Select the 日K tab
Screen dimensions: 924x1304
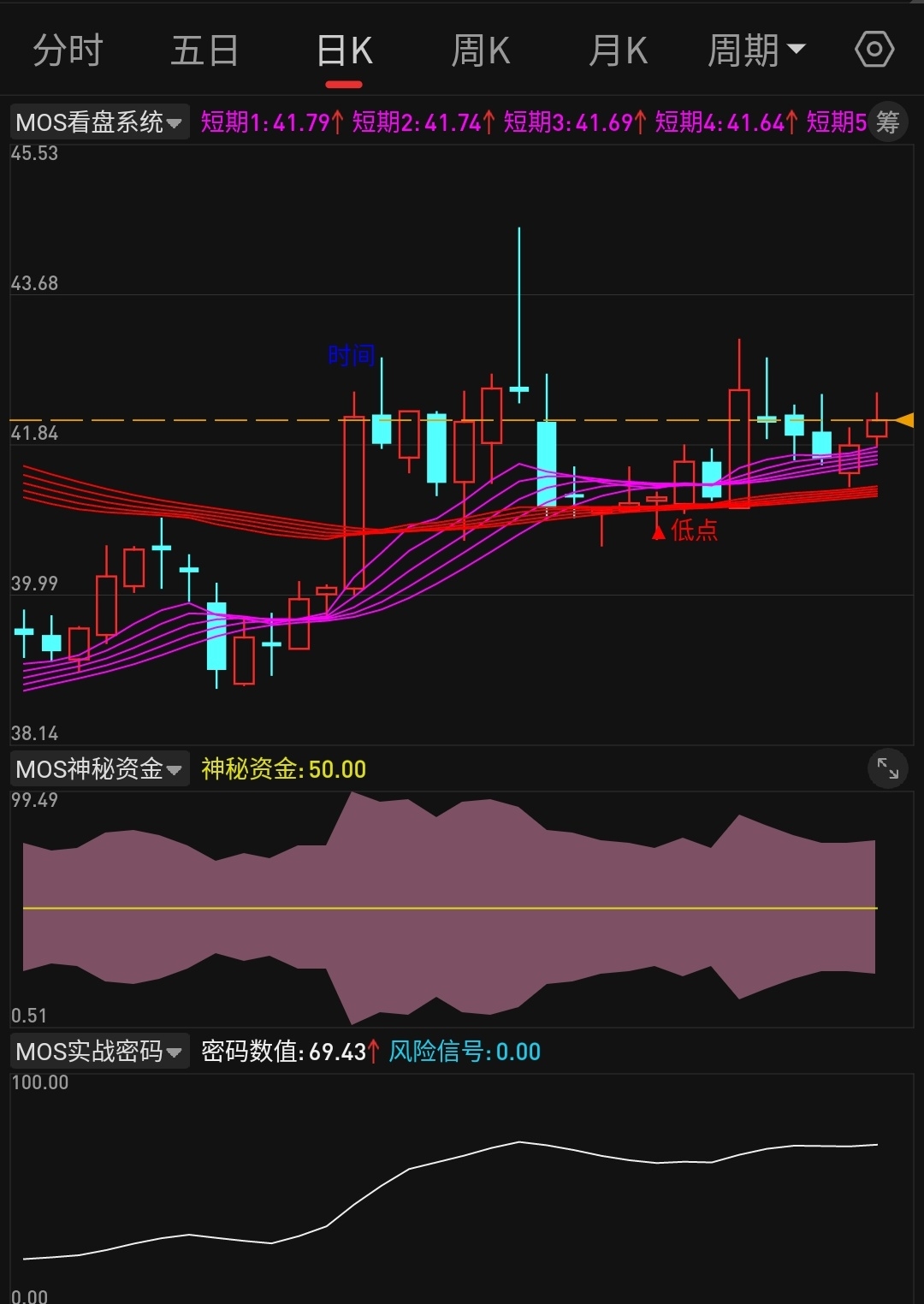(x=344, y=50)
